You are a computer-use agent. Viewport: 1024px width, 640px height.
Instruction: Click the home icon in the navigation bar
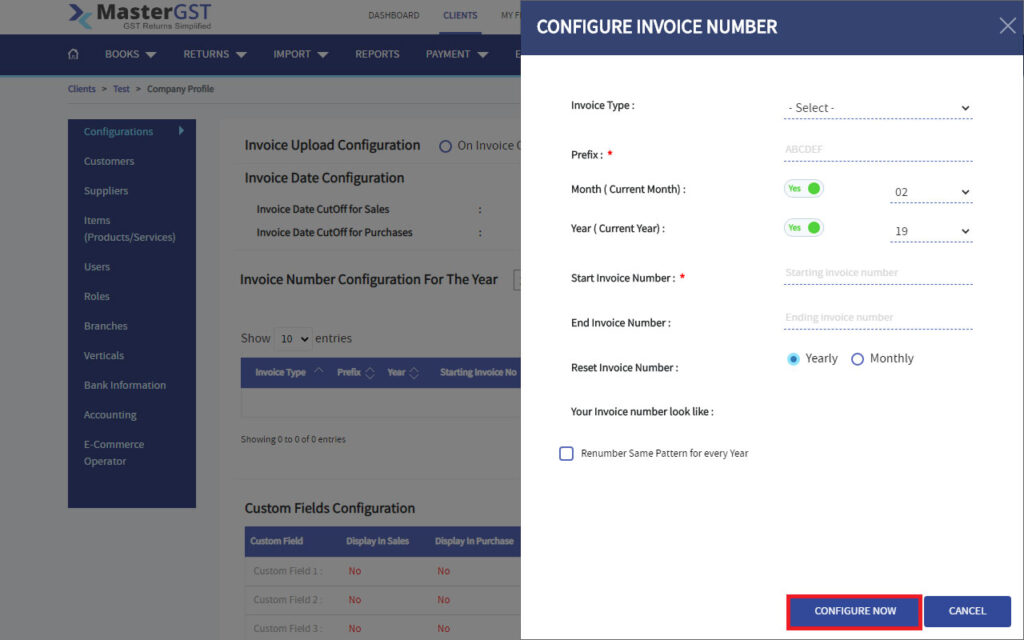pos(72,55)
